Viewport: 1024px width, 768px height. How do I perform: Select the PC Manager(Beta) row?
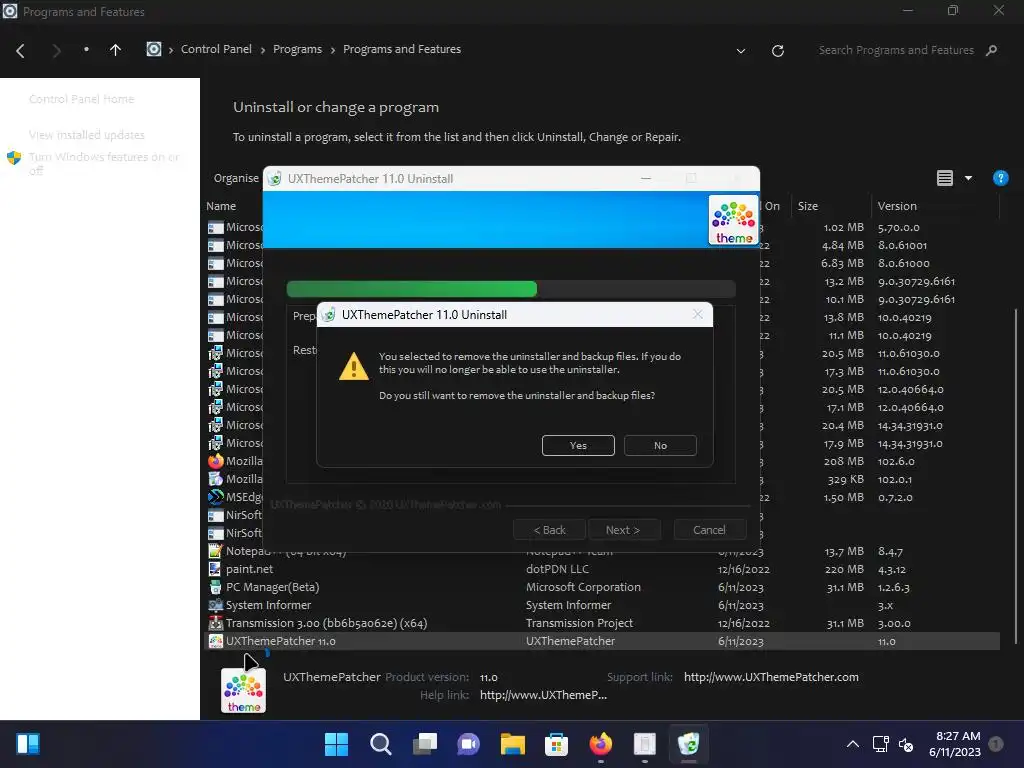(602, 587)
